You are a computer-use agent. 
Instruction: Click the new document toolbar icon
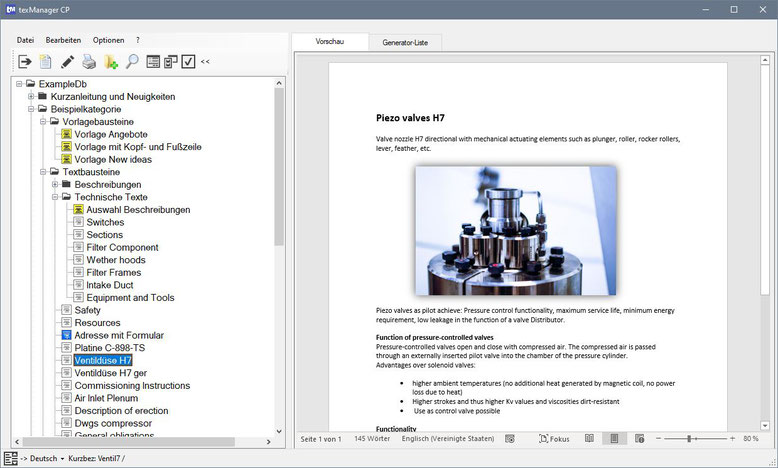pos(46,62)
